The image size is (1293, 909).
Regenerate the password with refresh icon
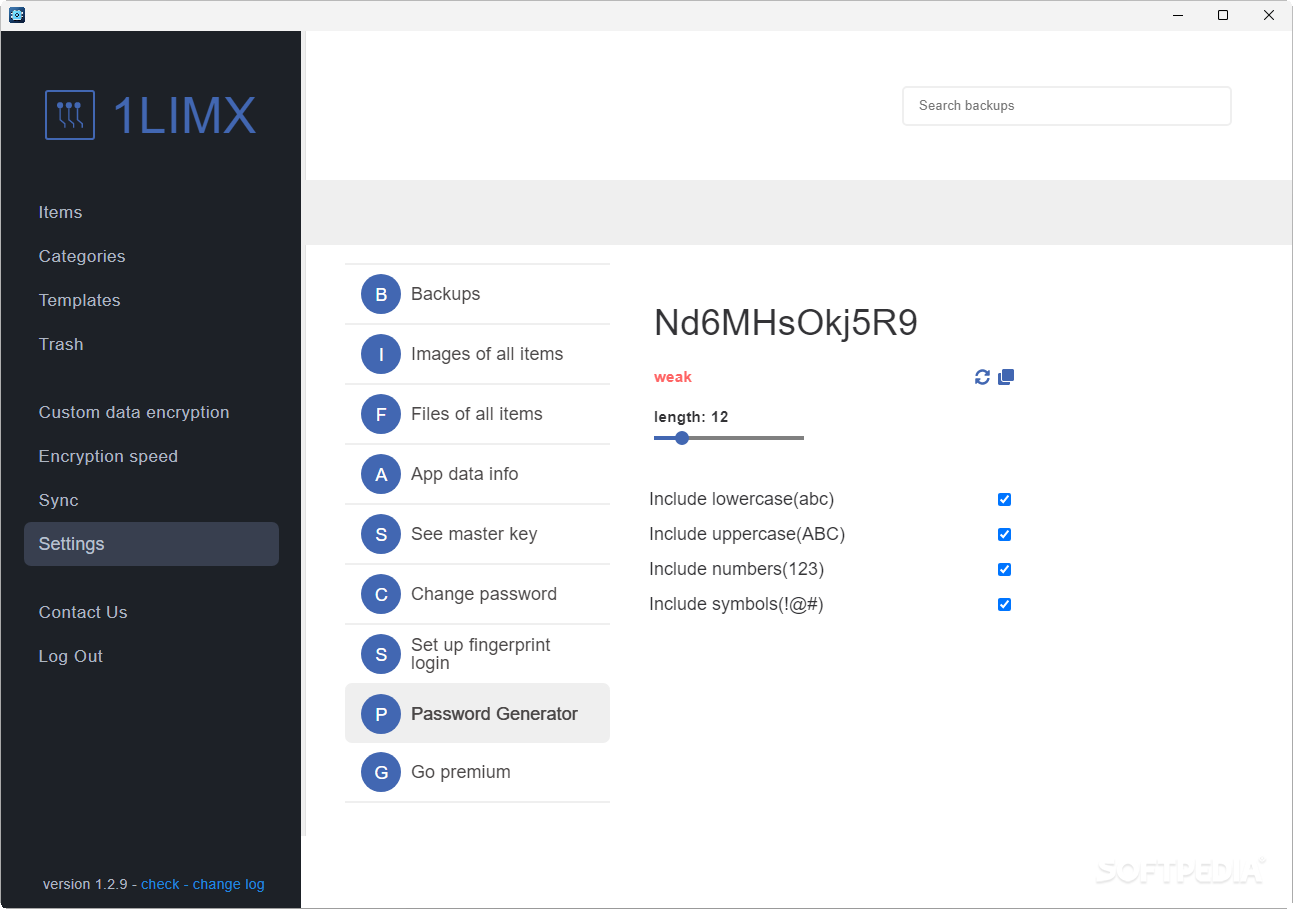point(982,377)
